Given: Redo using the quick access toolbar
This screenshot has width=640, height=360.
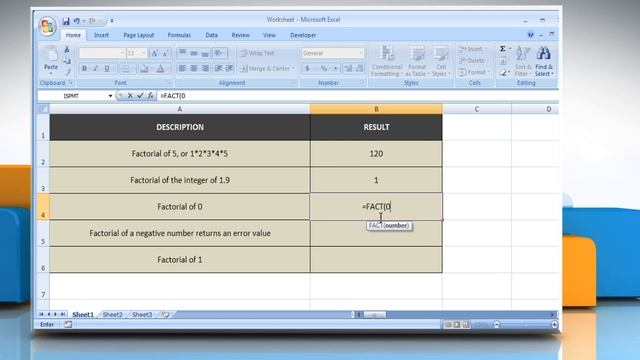Looking at the screenshot, I should tap(92, 21).
